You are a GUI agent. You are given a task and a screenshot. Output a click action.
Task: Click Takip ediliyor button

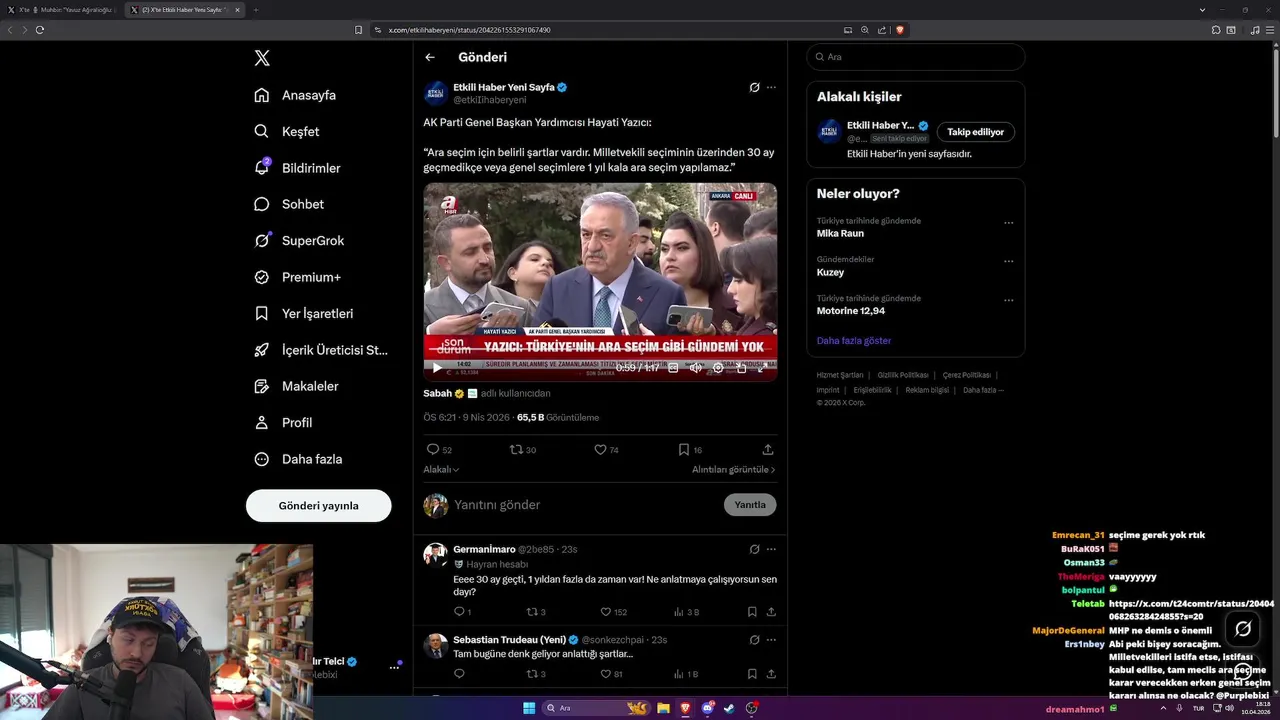[x=976, y=132]
